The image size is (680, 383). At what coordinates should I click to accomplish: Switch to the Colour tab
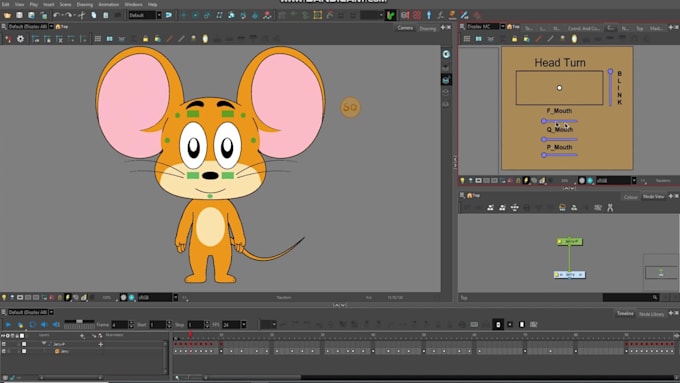point(630,197)
